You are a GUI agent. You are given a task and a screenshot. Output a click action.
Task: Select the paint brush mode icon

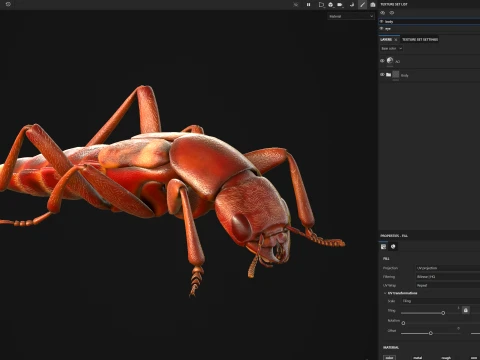click(x=362, y=5)
